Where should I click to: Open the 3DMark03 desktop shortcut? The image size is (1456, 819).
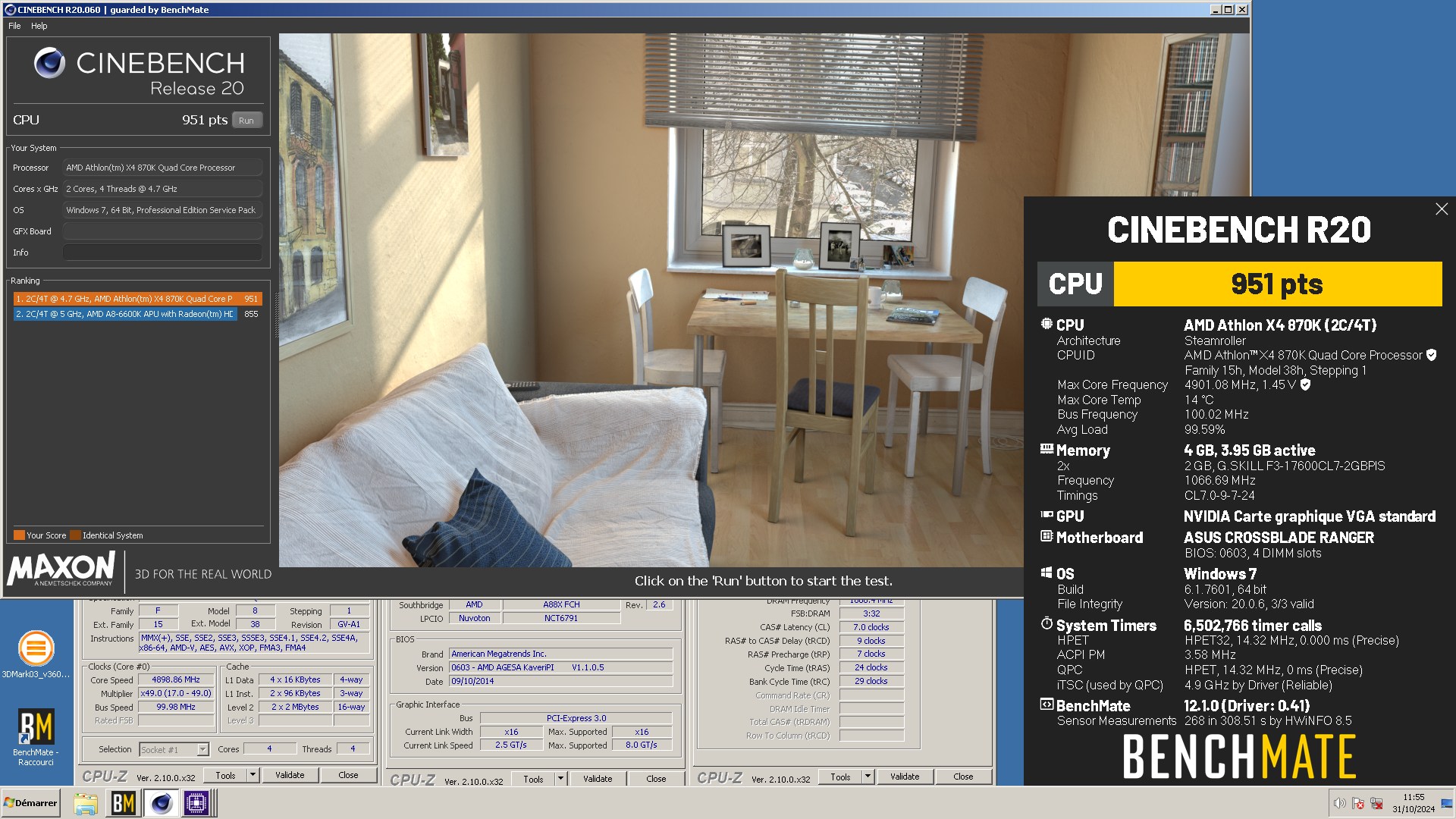tap(36, 654)
